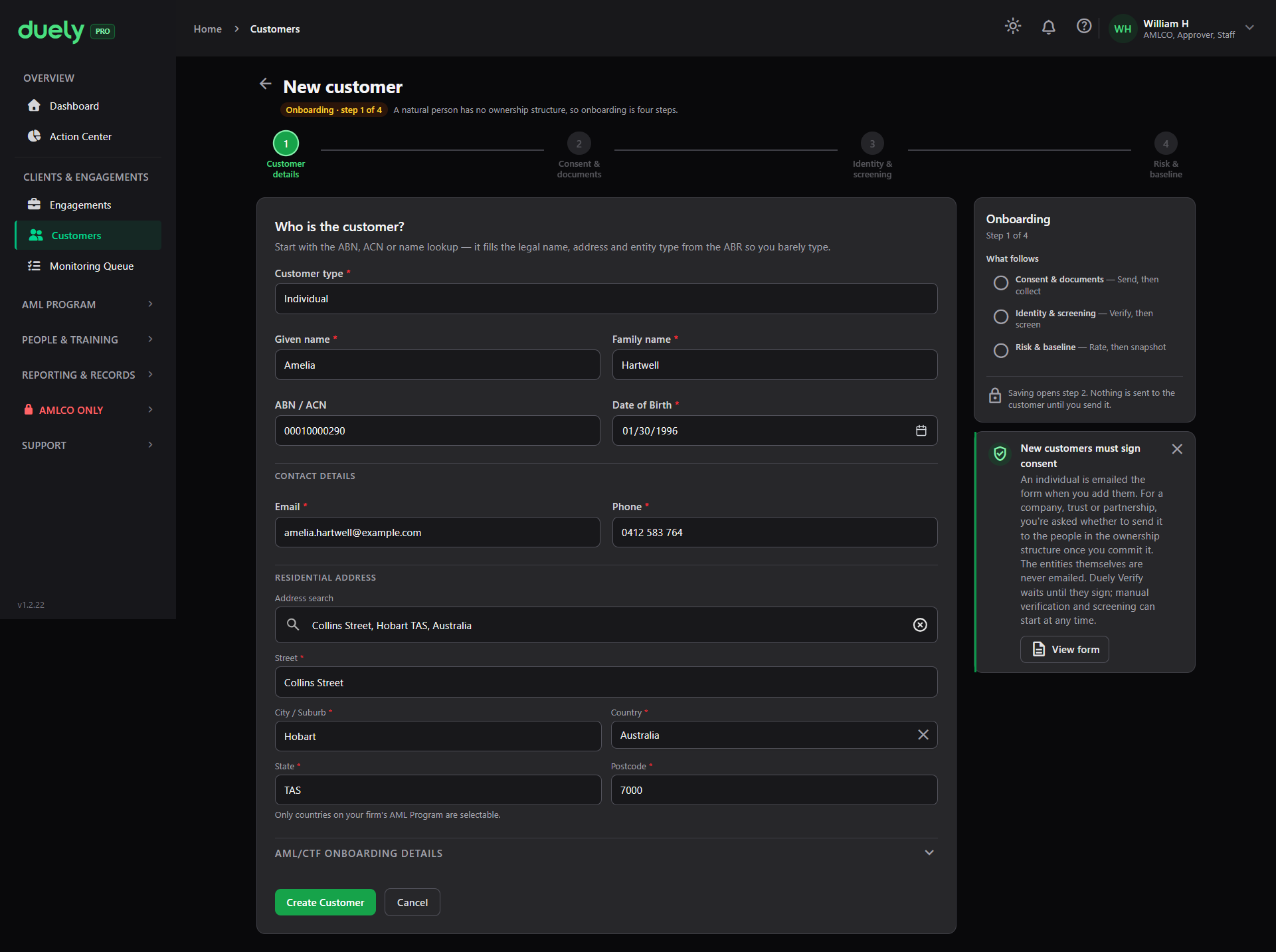1276x952 pixels.
Task: Click the Email input field
Action: coord(437,532)
